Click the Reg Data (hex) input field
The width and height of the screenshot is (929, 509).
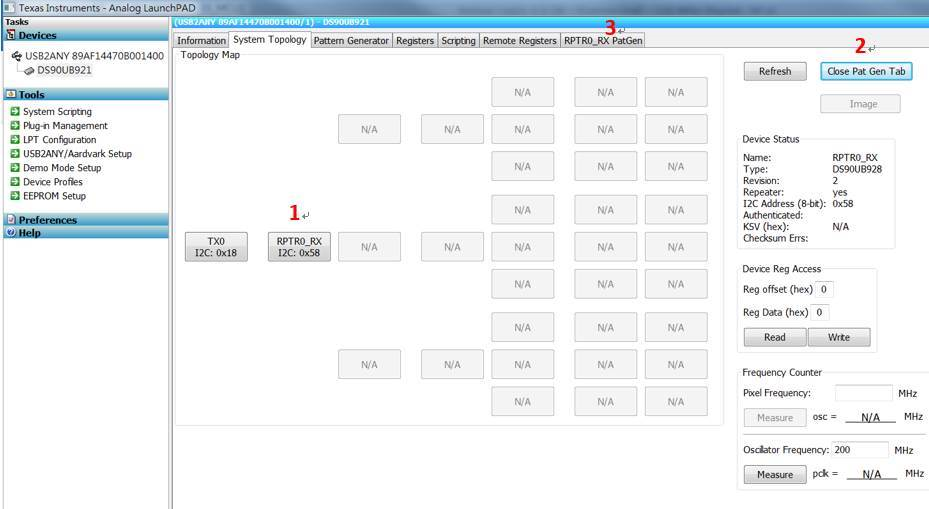click(x=819, y=312)
